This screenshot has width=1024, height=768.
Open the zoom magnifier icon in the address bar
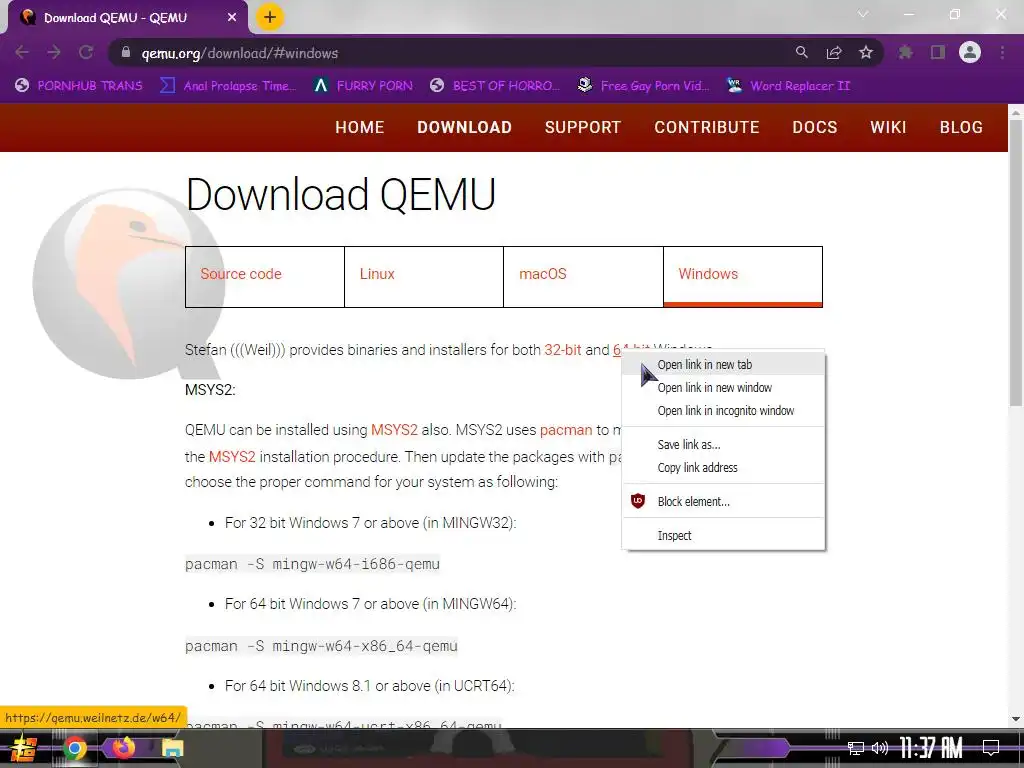[x=801, y=52]
